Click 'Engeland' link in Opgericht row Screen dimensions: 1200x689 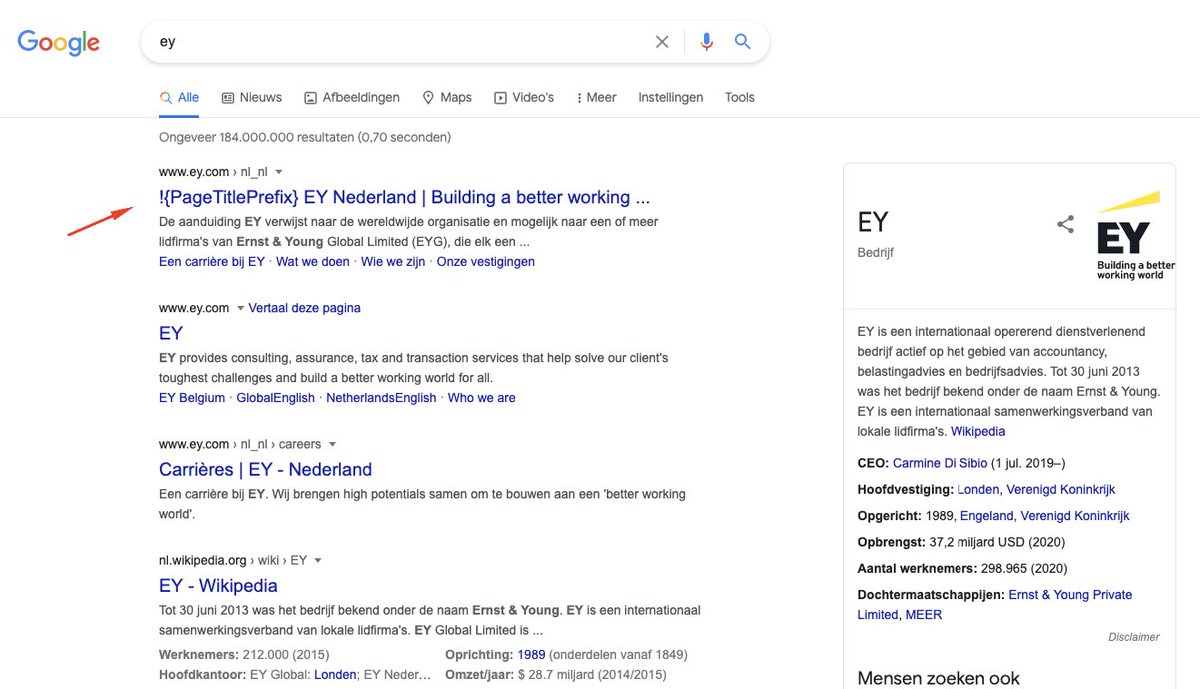pos(987,516)
